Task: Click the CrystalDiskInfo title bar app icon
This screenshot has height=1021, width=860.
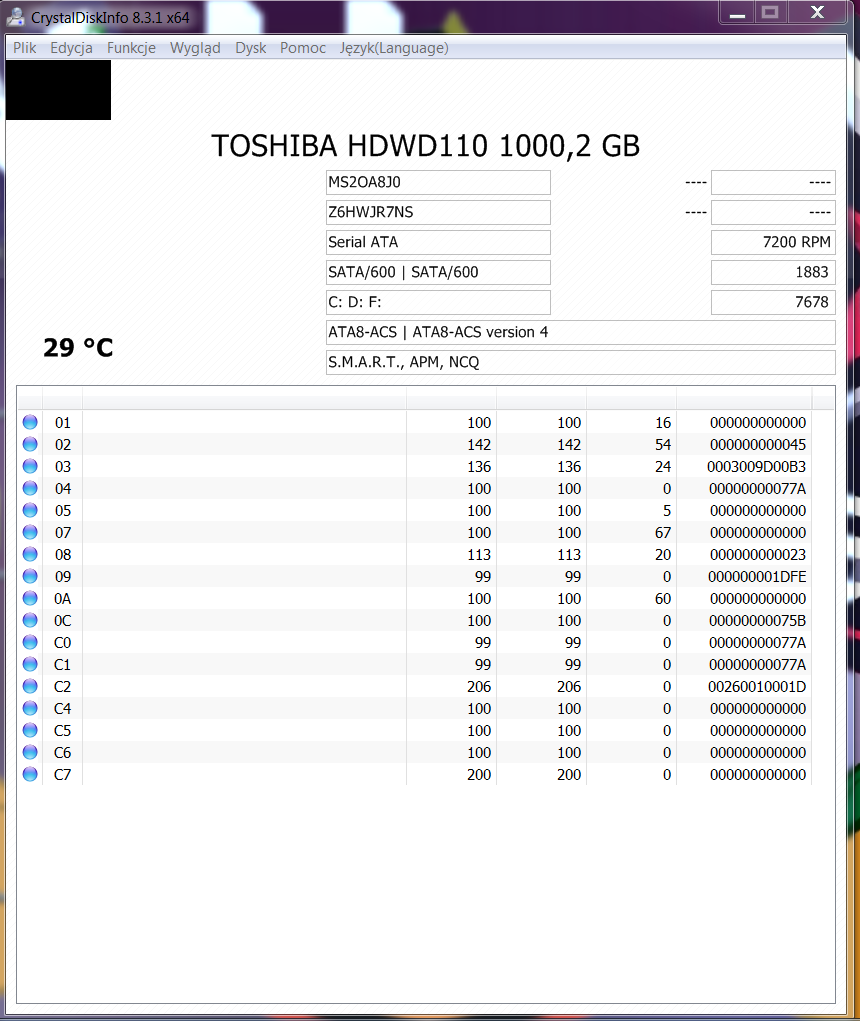Action: pos(15,17)
